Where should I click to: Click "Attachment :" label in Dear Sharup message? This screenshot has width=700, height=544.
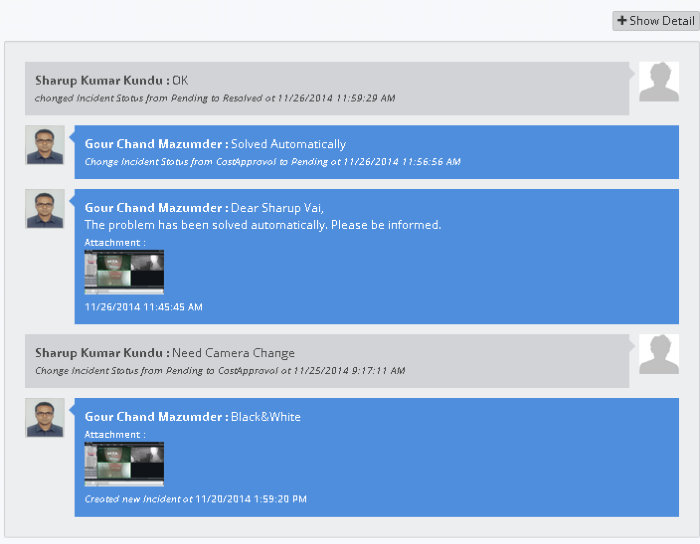pos(115,243)
